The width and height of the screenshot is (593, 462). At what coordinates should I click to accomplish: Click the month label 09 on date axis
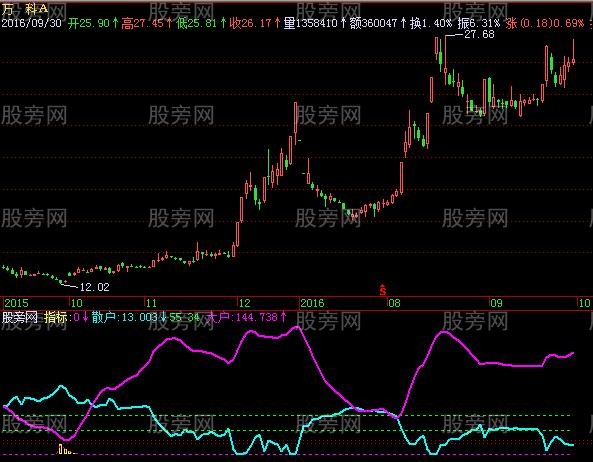[x=496, y=303]
